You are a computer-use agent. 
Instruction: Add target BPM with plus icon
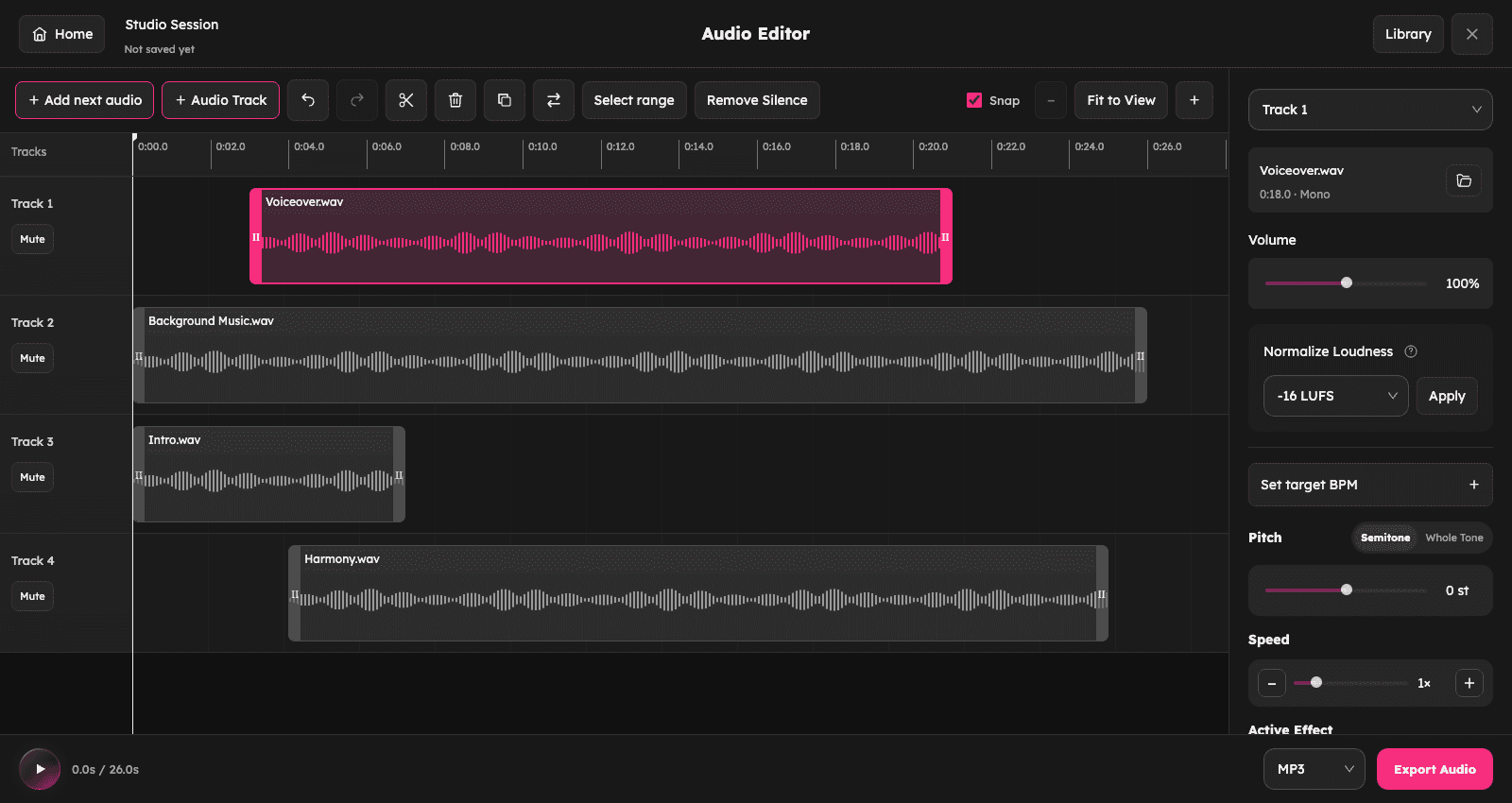click(1473, 485)
